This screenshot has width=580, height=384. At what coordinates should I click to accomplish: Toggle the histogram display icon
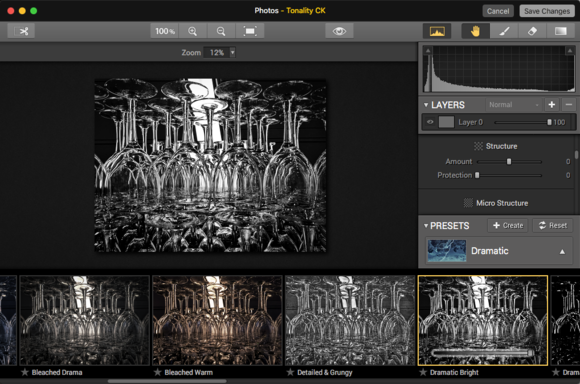(x=437, y=31)
